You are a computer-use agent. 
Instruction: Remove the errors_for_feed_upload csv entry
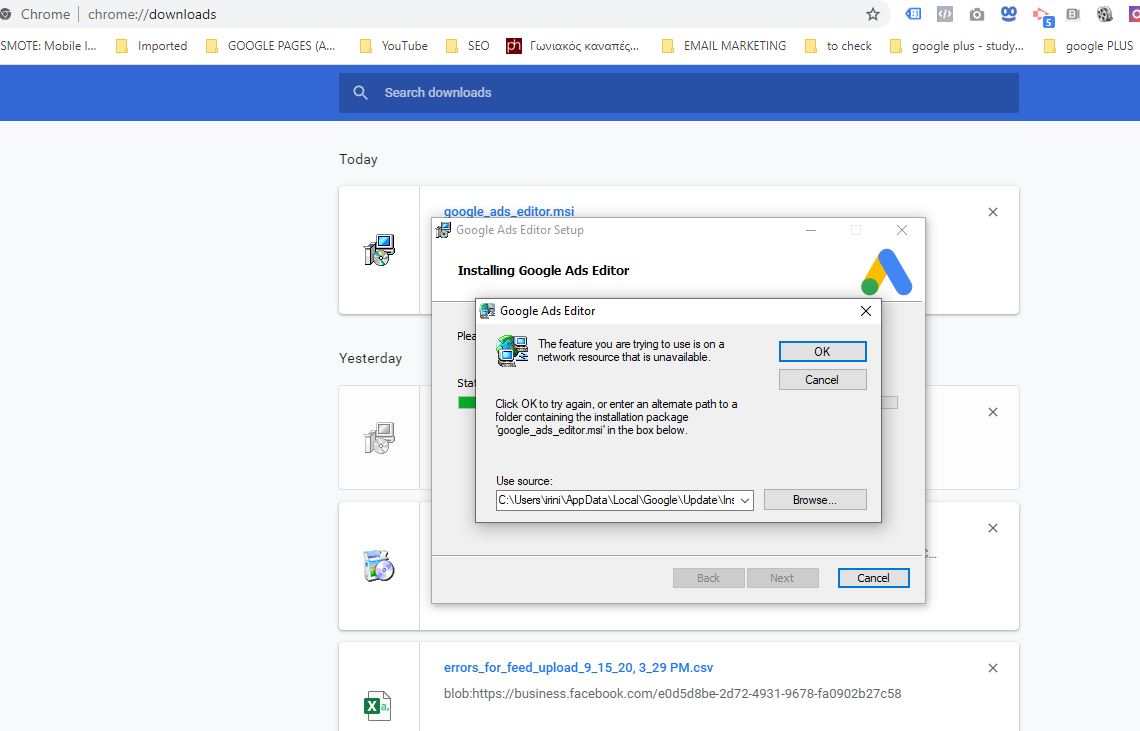click(x=993, y=668)
